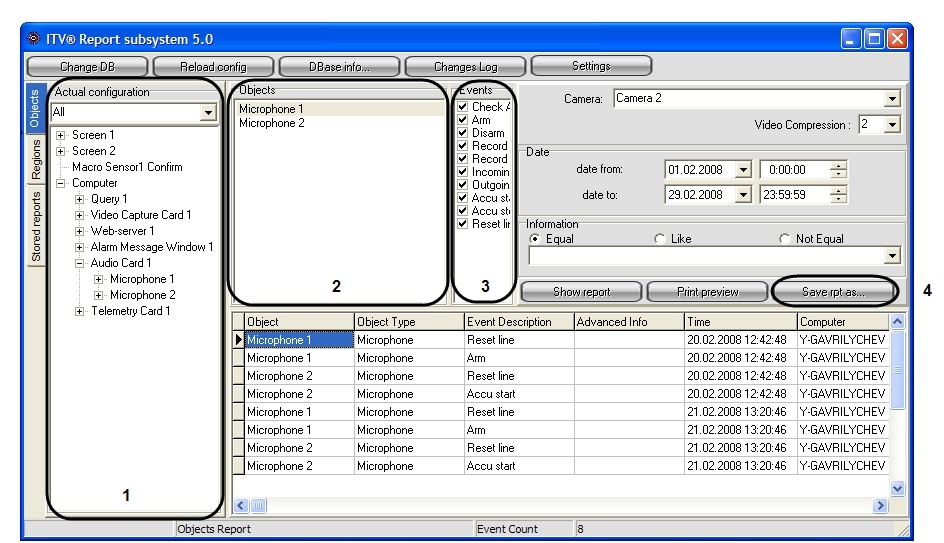Uncheck the Disarm event checkbox

point(462,133)
